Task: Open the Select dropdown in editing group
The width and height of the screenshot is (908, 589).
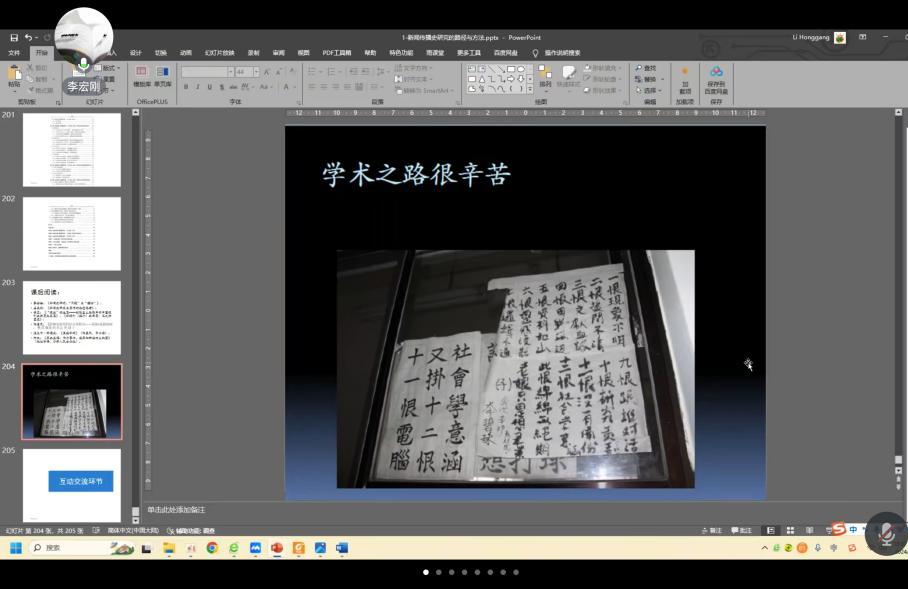Action: coord(649,90)
